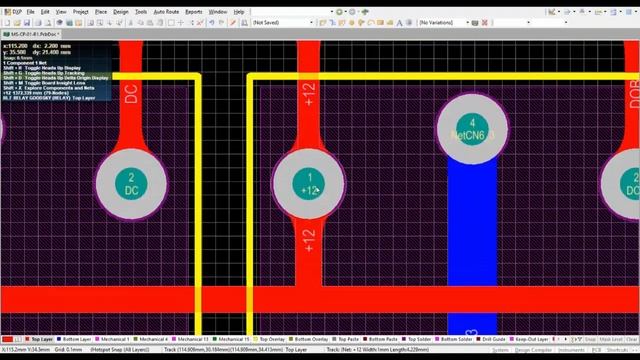Click the Place Polygon Pour icon
Viewport: 640px width, 360px height.
coord(390,23)
